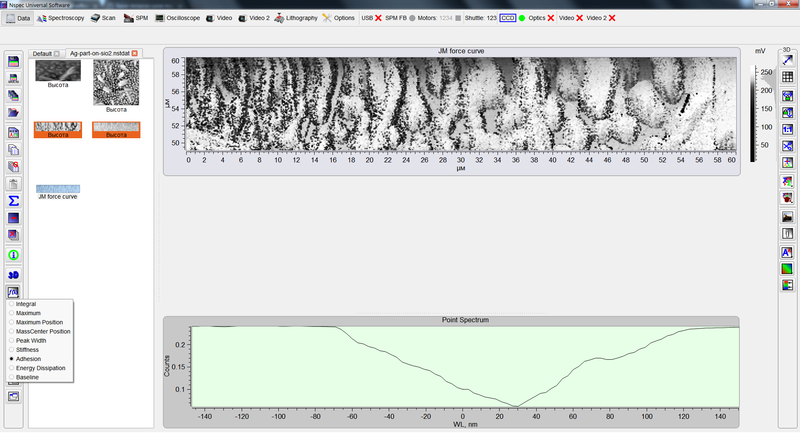Click the blue 3D view icon
The width and height of the screenshot is (800, 433).
[13, 274]
